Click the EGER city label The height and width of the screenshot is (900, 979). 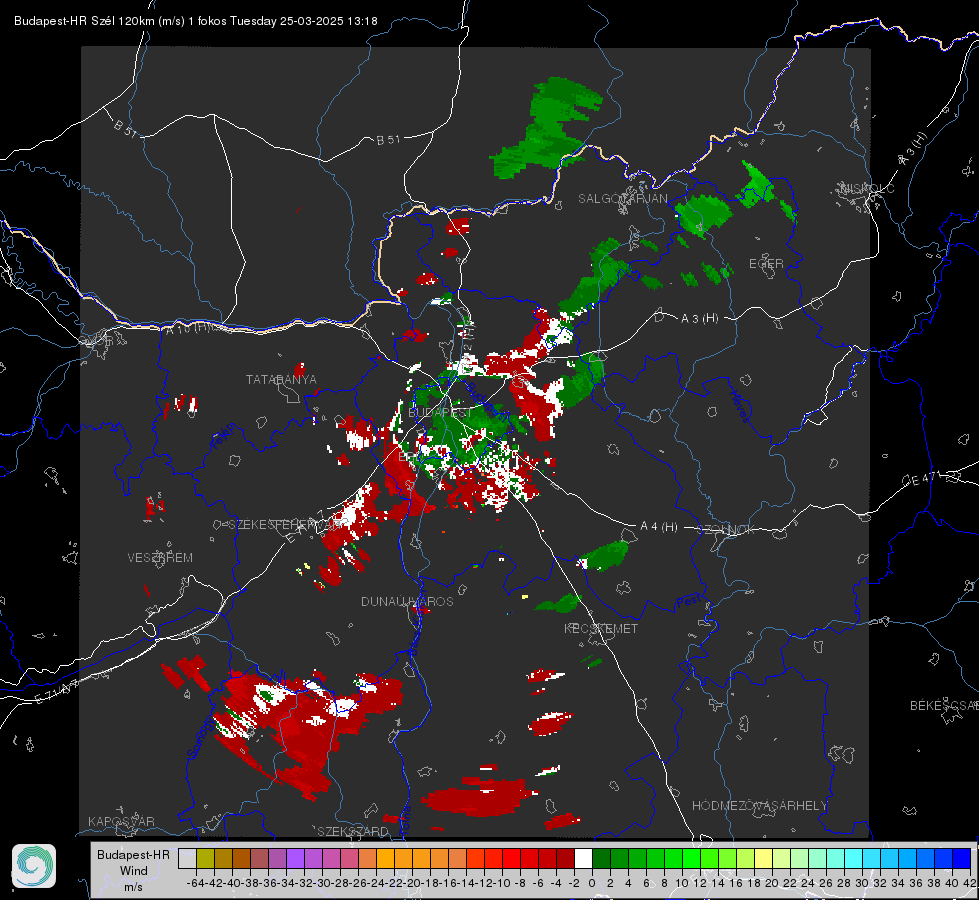[x=766, y=264]
